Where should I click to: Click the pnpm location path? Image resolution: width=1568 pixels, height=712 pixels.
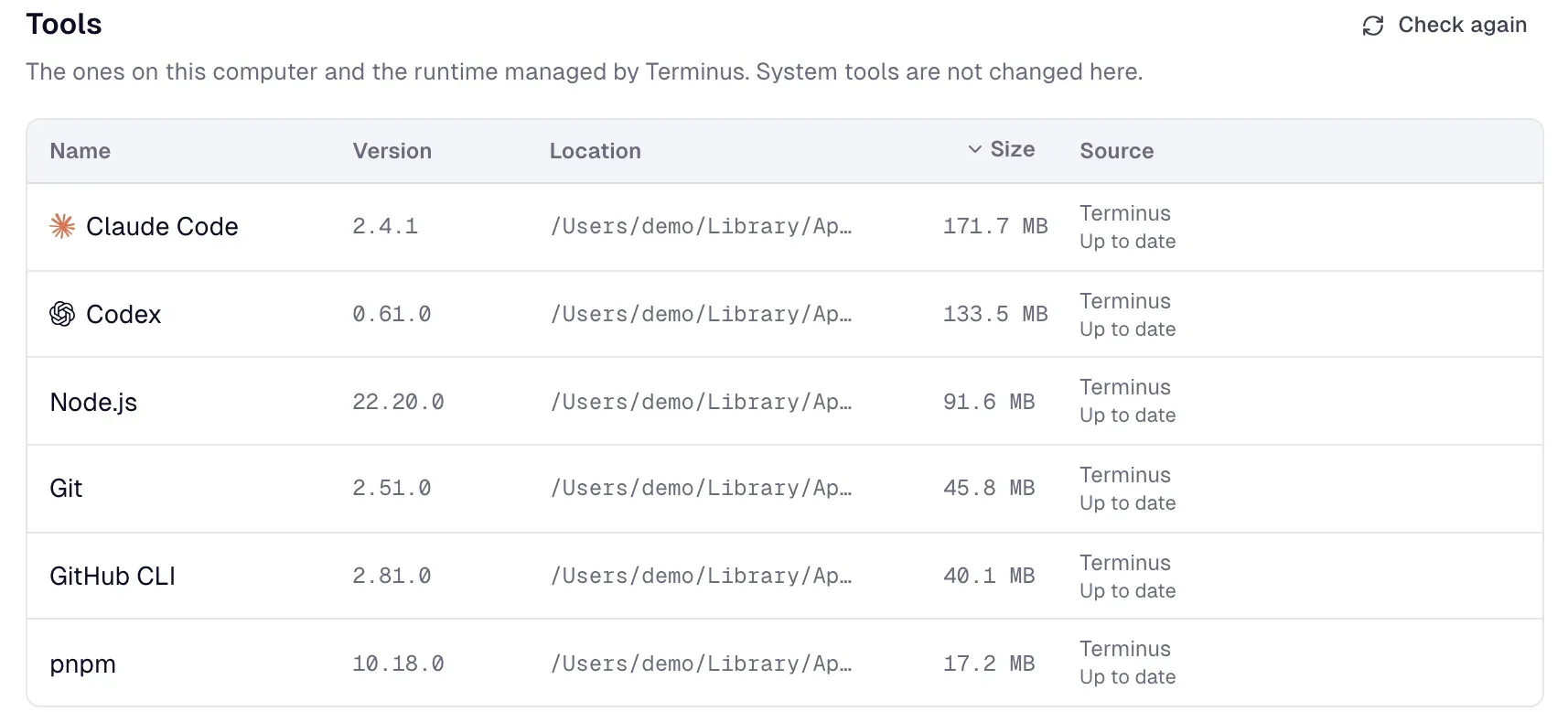click(701, 663)
